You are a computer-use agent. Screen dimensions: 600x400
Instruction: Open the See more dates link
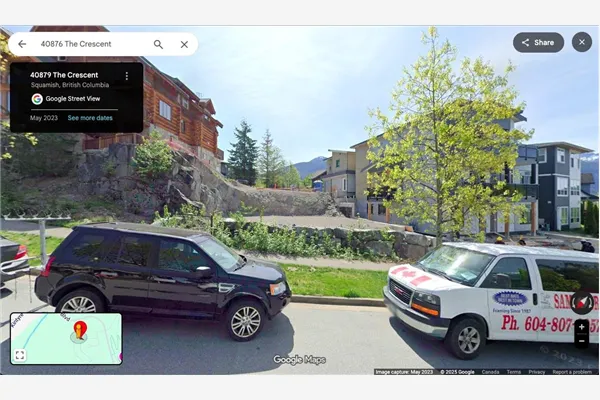point(90,118)
